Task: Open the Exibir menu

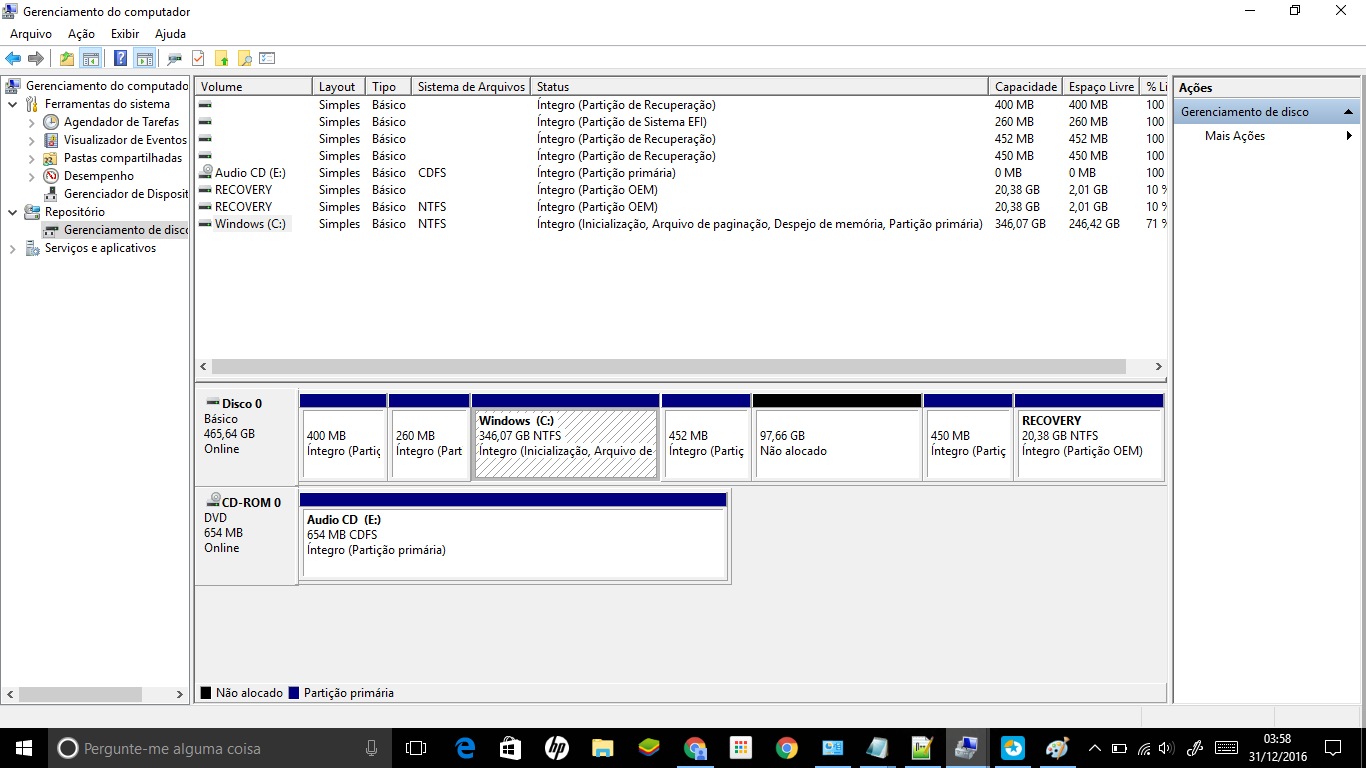Action: (x=125, y=34)
